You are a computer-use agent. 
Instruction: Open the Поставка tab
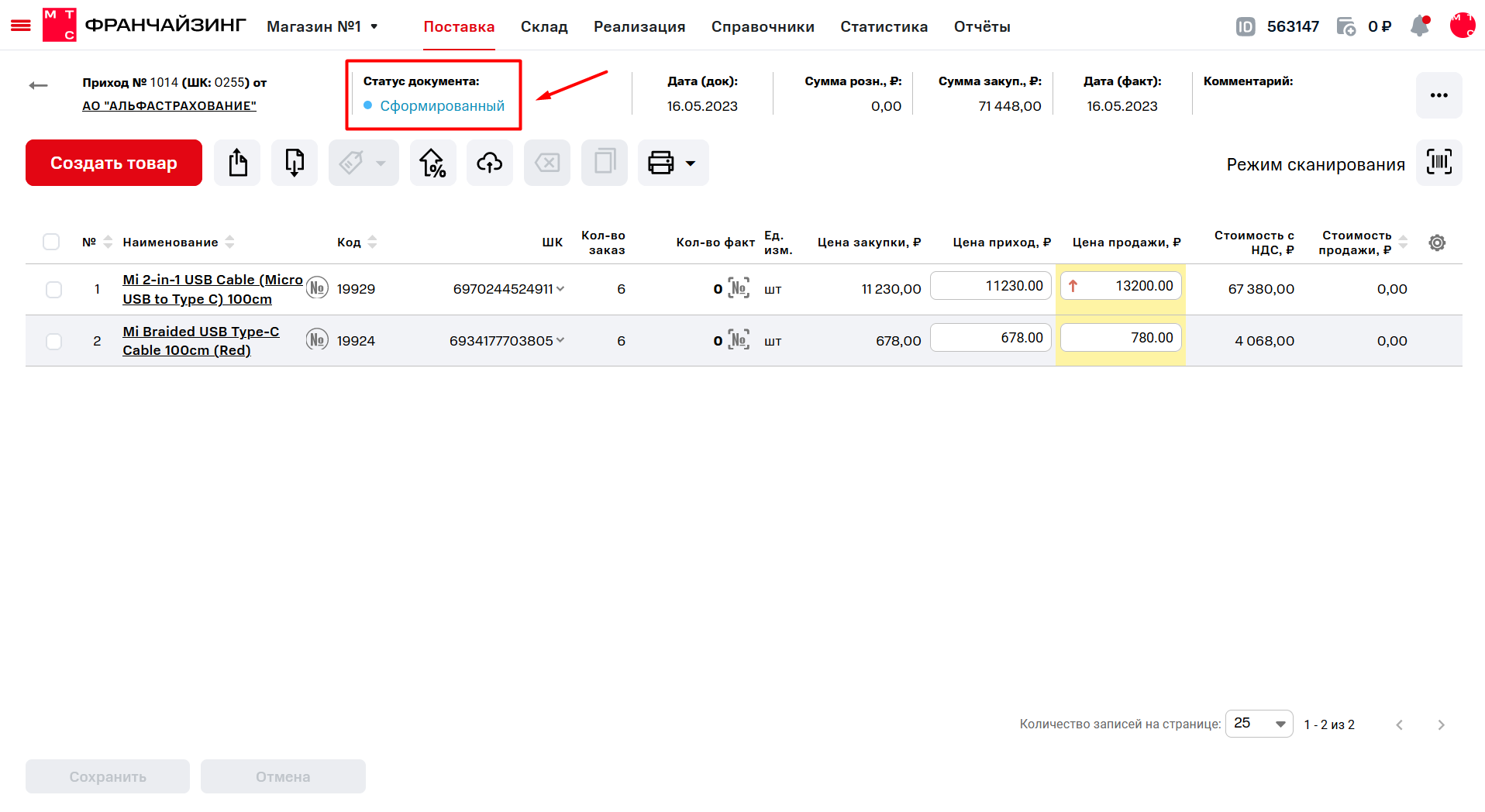pos(459,26)
